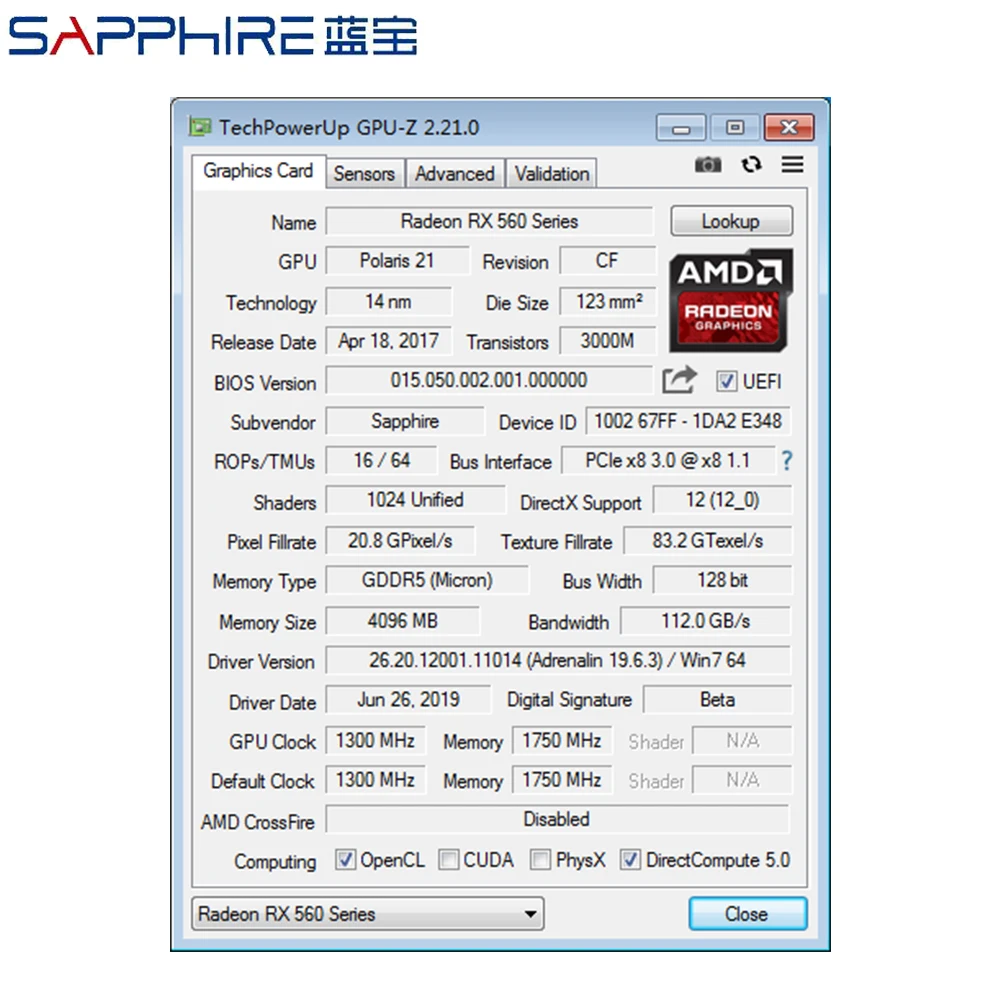Uncheck DirectCompute 5.0
Viewport: 1000px width, 1000px height.
coord(630,860)
